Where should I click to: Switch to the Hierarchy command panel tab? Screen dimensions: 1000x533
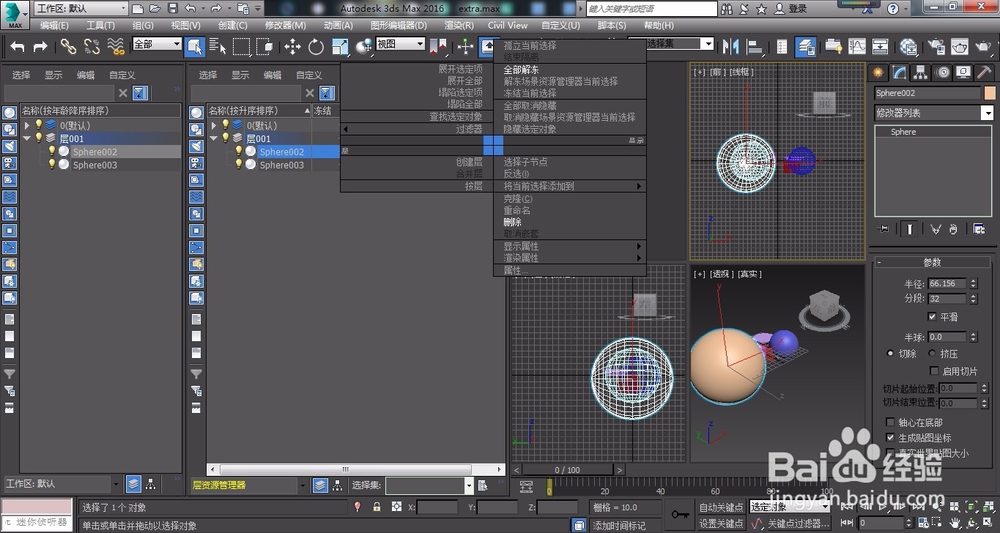[920, 73]
